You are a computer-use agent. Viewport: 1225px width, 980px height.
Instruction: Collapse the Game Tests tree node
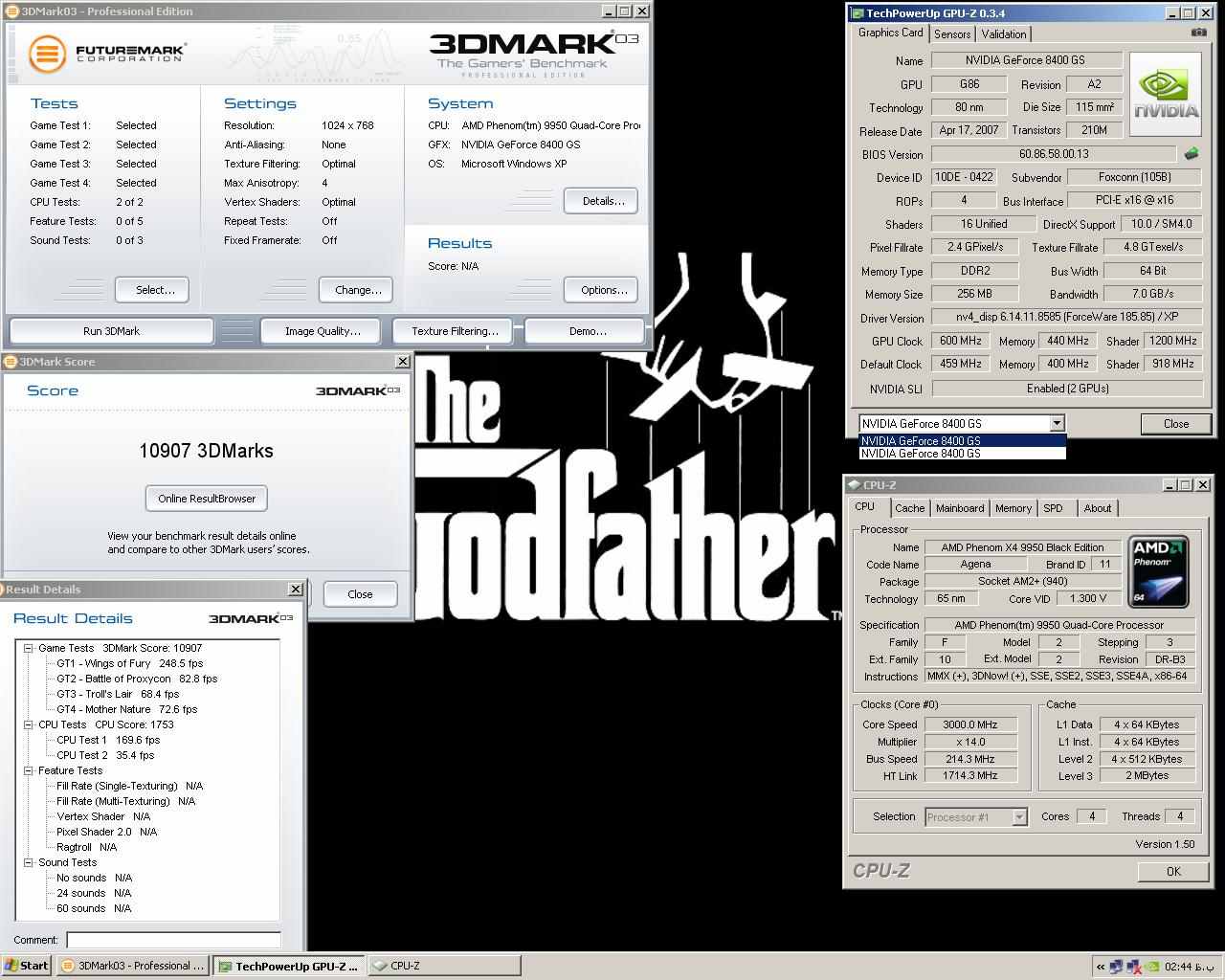click(x=29, y=648)
